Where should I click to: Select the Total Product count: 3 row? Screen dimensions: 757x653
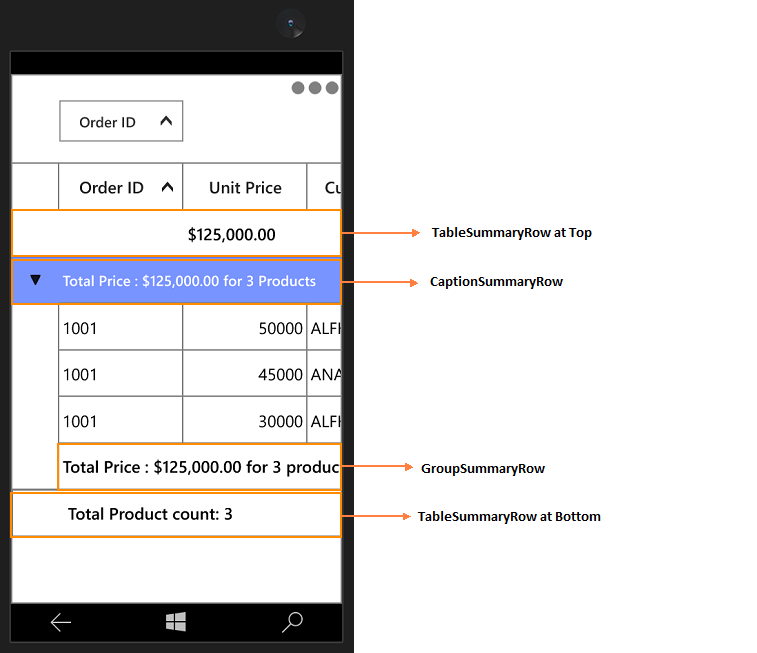(176, 514)
